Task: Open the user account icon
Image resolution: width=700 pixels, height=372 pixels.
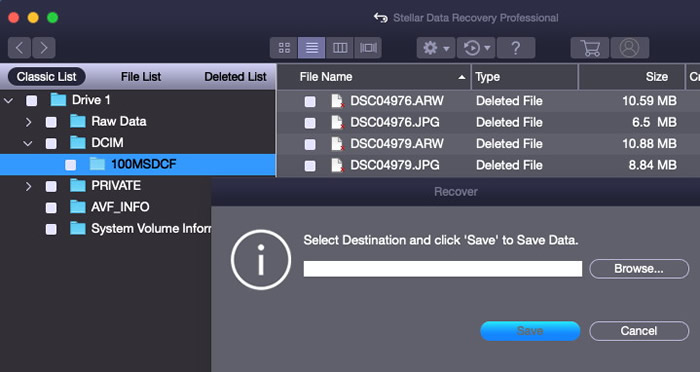Action: (x=629, y=48)
